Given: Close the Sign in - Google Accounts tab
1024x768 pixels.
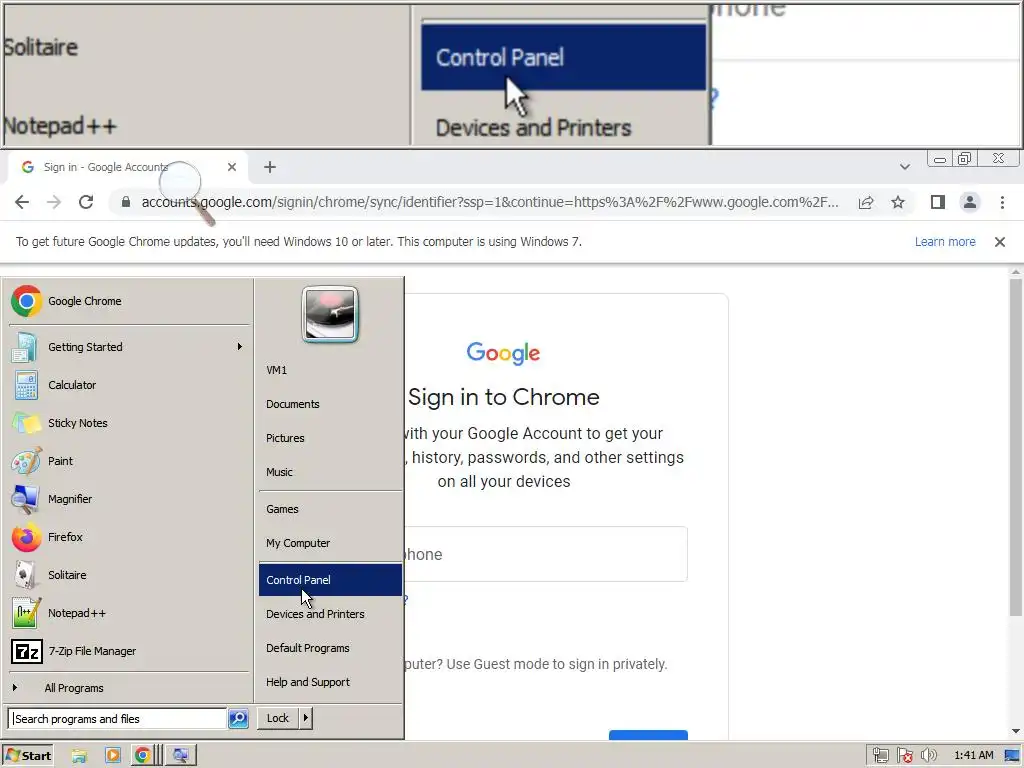Looking at the screenshot, I should point(232,167).
